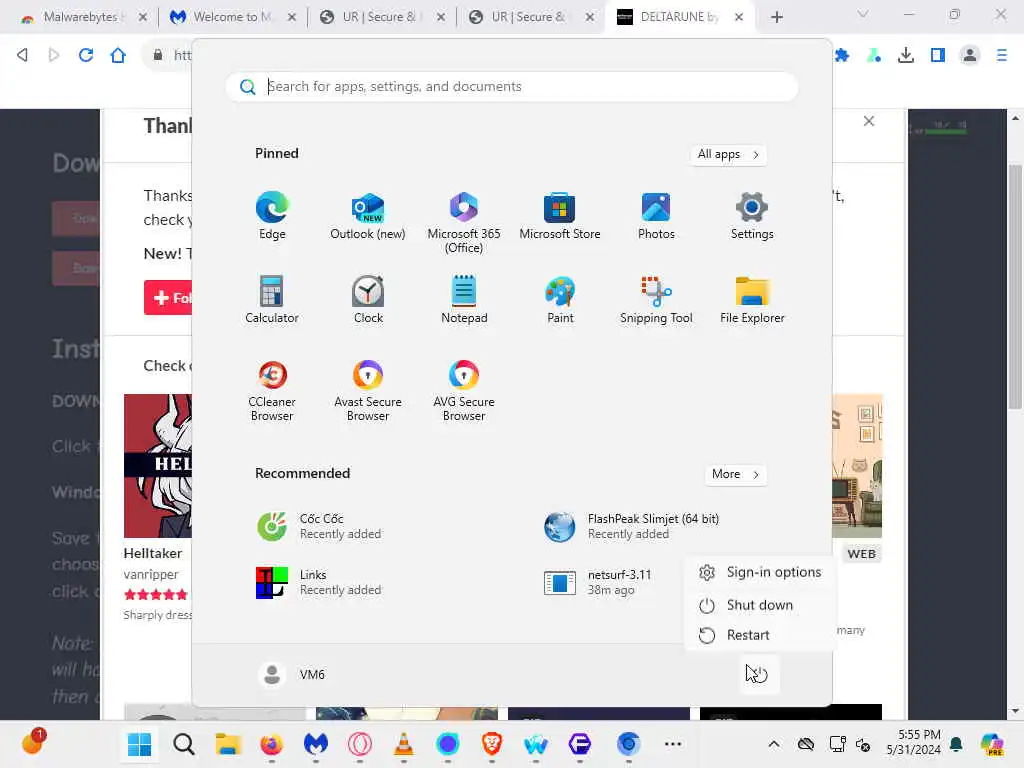Open Avast Secure Browser
The height and width of the screenshot is (768, 1024).
pos(368,391)
